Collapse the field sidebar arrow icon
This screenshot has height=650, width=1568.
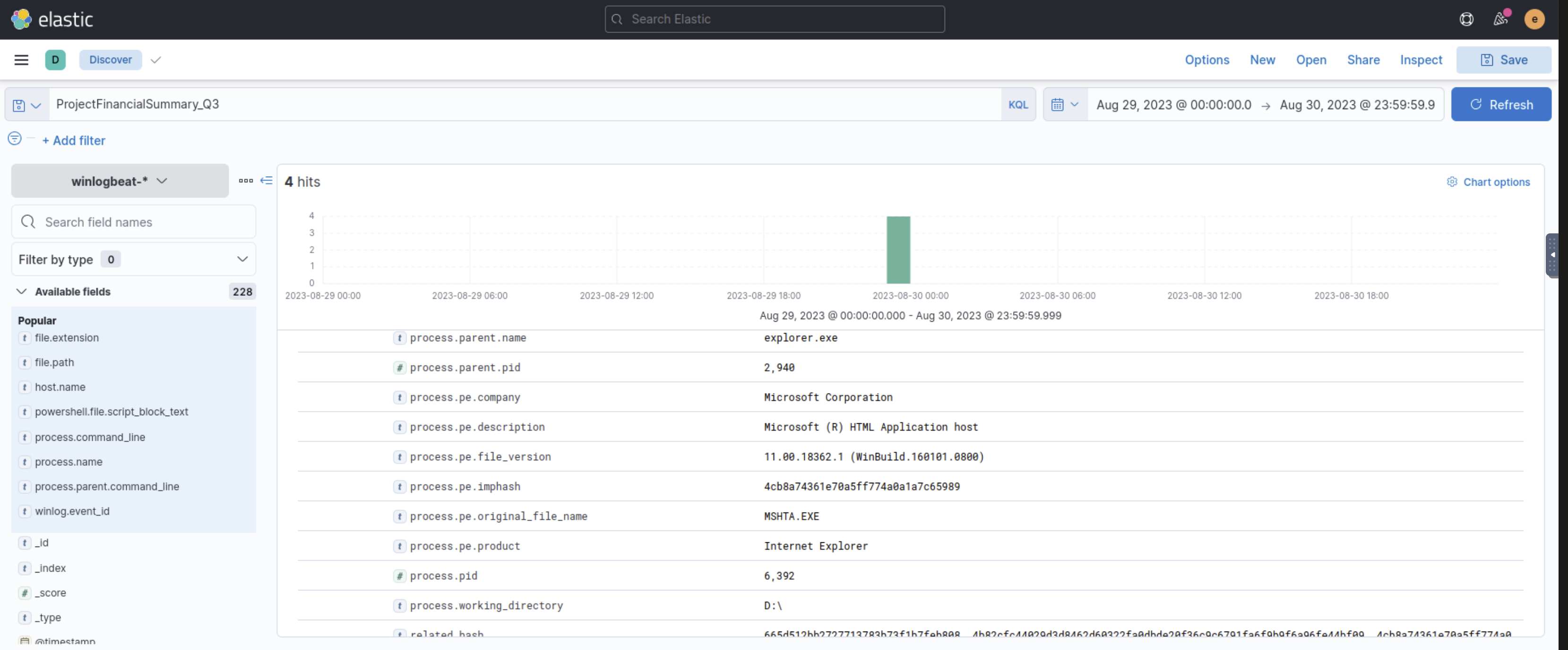pos(267,181)
